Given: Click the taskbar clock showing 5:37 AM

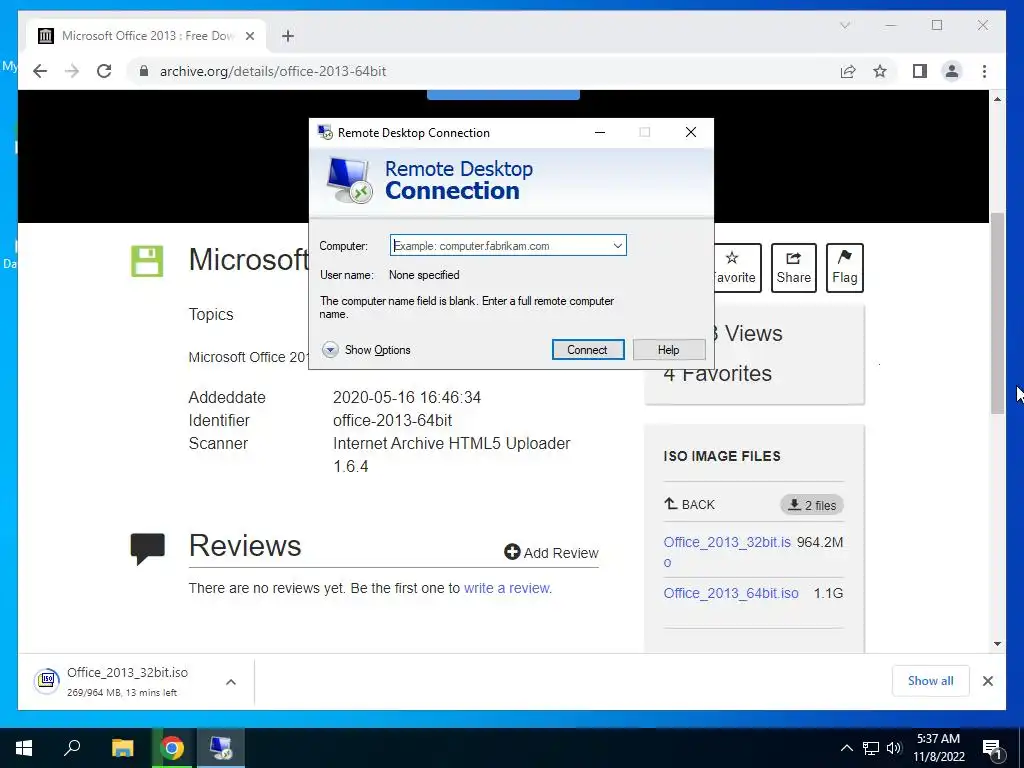Looking at the screenshot, I should [938, 748].
